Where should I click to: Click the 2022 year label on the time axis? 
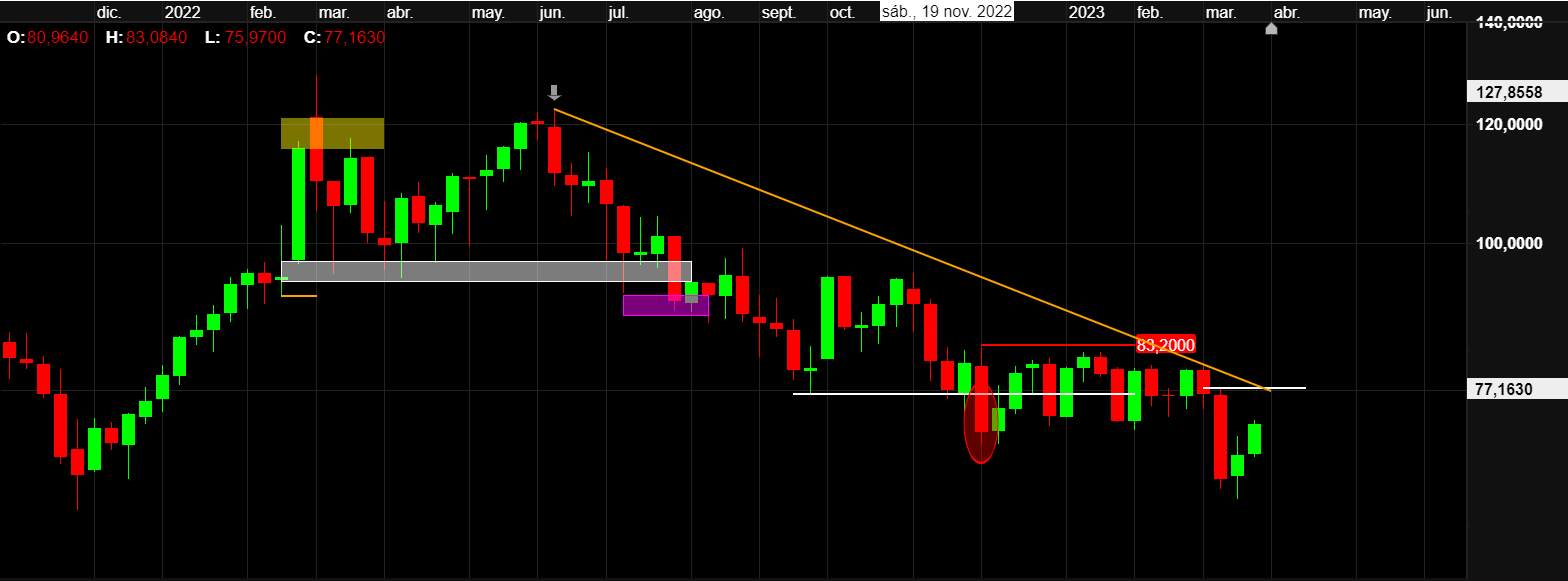(x=182, y=12)
